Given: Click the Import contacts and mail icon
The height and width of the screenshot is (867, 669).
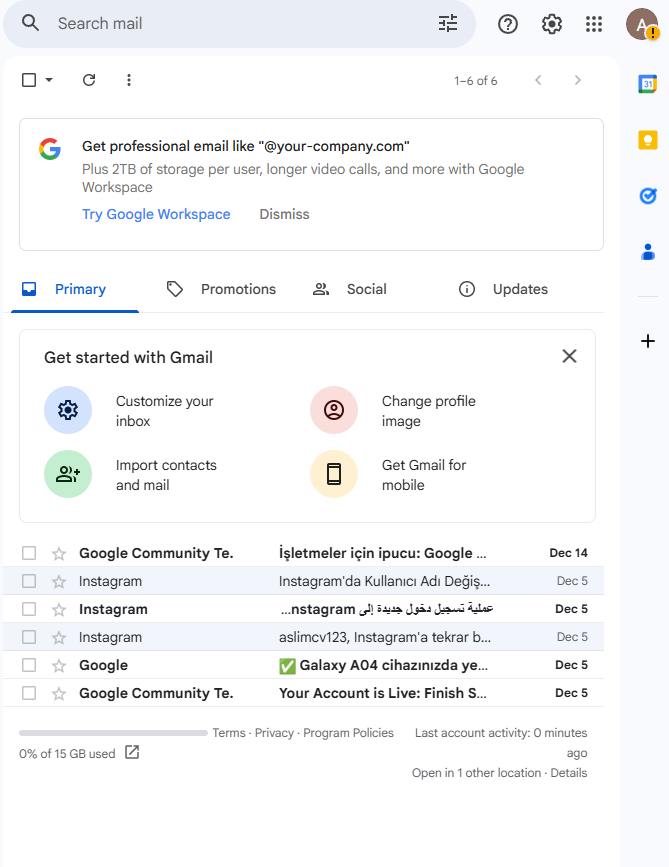Looking at the screenshot, I should coord(68,474).
